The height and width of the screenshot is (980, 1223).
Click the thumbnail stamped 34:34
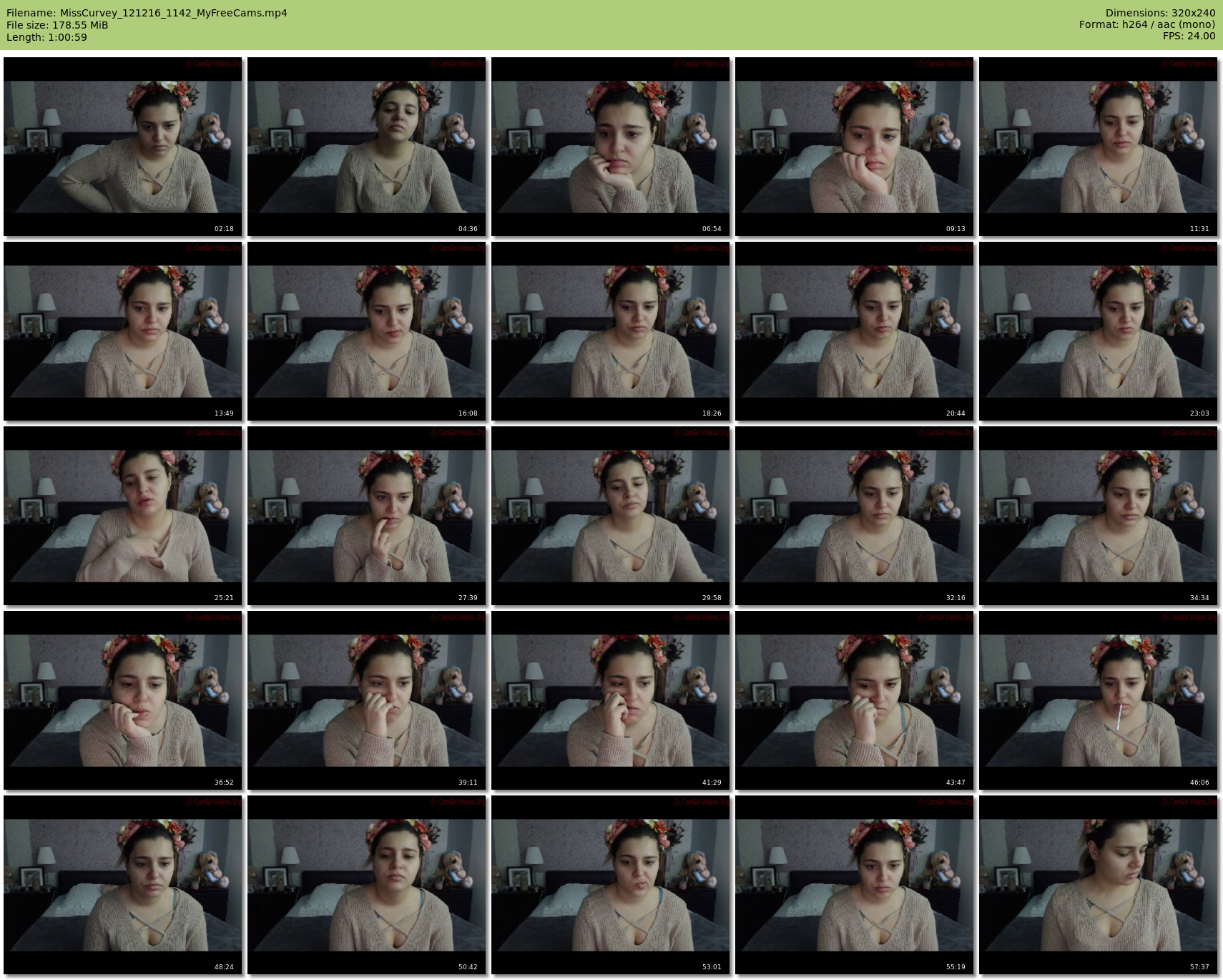click(1099, 516)
